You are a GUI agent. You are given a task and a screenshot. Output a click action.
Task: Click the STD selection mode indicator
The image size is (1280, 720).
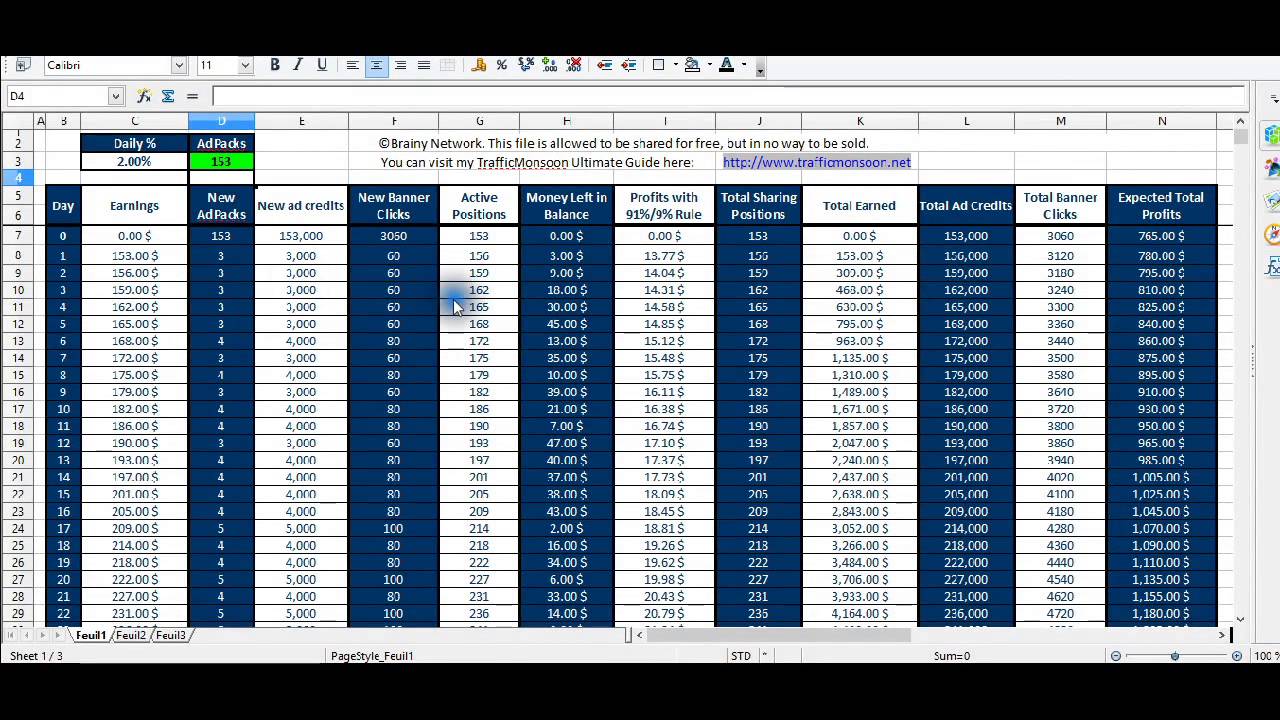coord(741,656)
